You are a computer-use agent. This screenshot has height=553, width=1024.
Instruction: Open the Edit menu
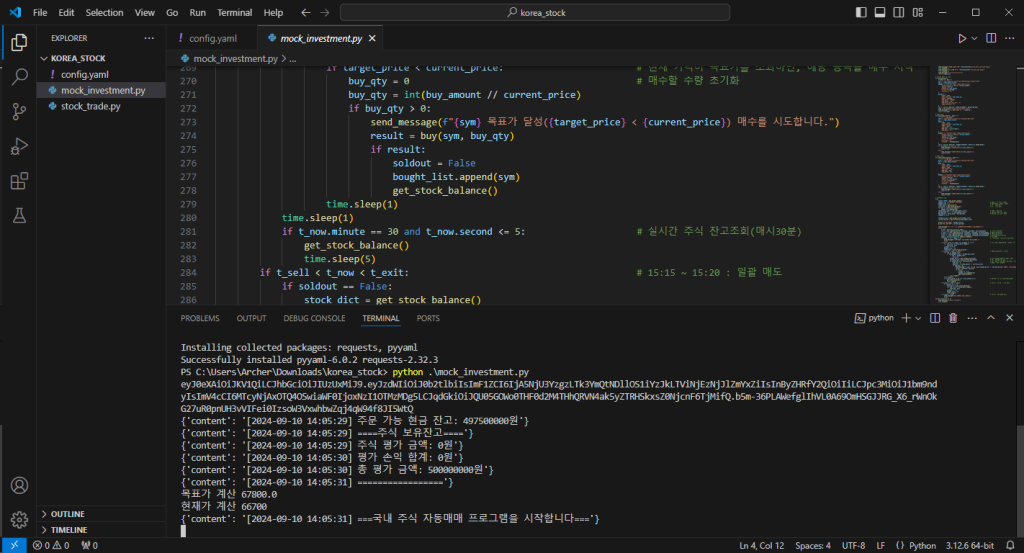pos(66,12)
